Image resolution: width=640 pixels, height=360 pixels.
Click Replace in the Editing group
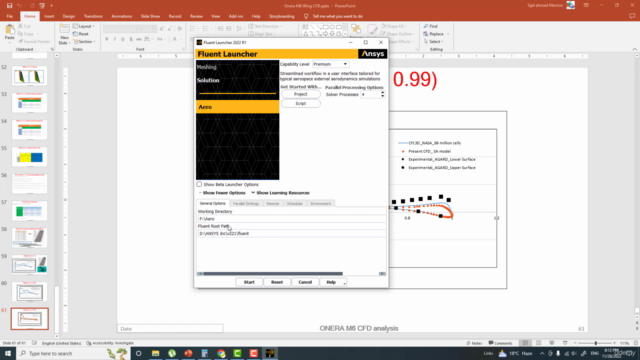click(433, 34)
